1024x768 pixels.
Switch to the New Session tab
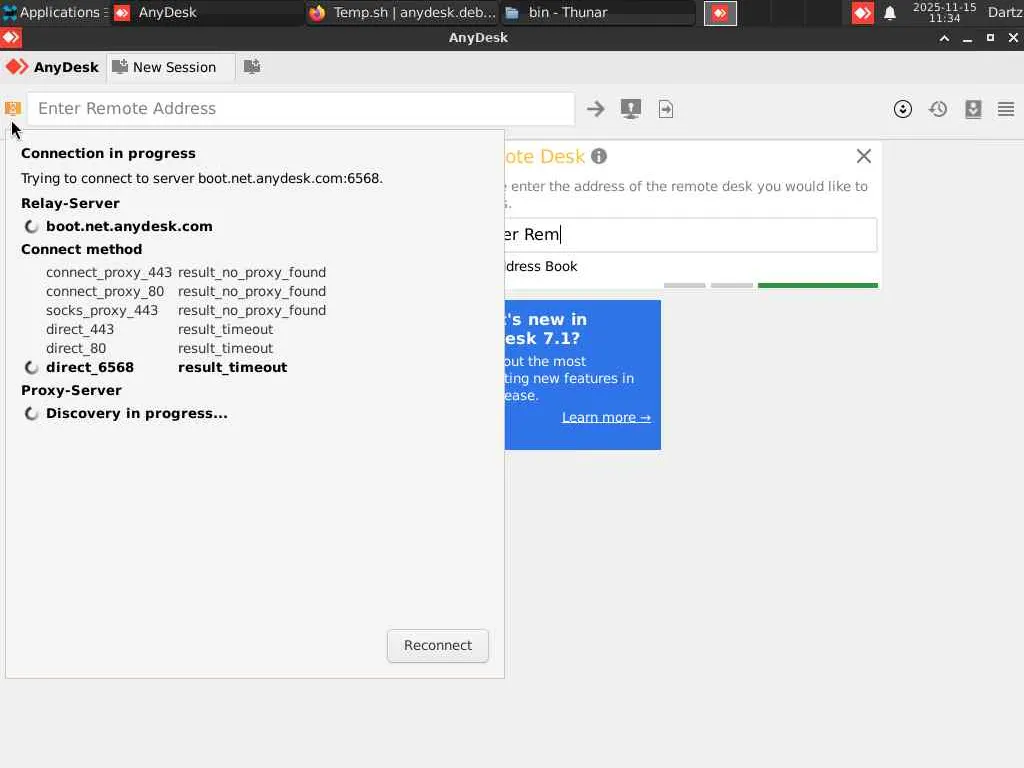(170, 67)
